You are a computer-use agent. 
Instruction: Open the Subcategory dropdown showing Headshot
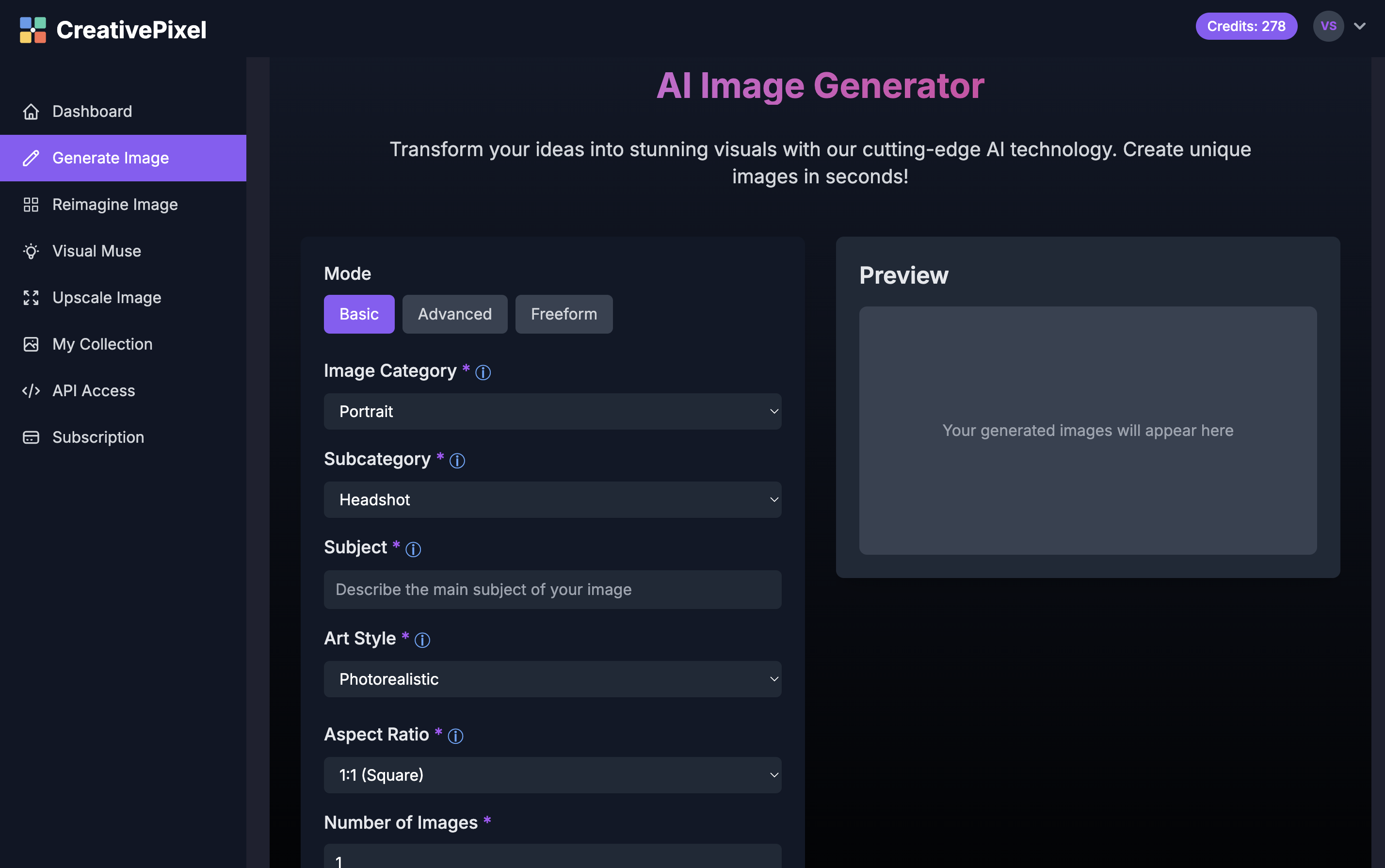pyautogui.click(x=552, y=499)
